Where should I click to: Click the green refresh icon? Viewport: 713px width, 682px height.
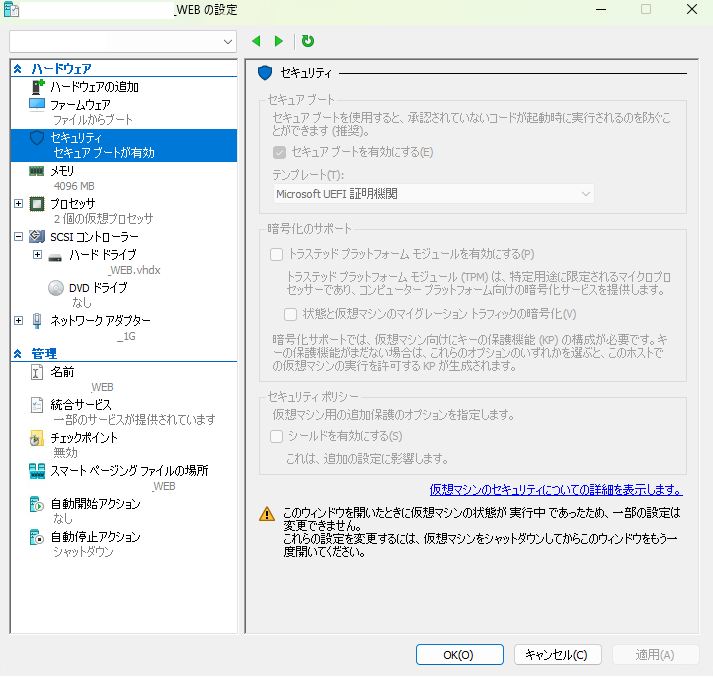pos(308,41)
